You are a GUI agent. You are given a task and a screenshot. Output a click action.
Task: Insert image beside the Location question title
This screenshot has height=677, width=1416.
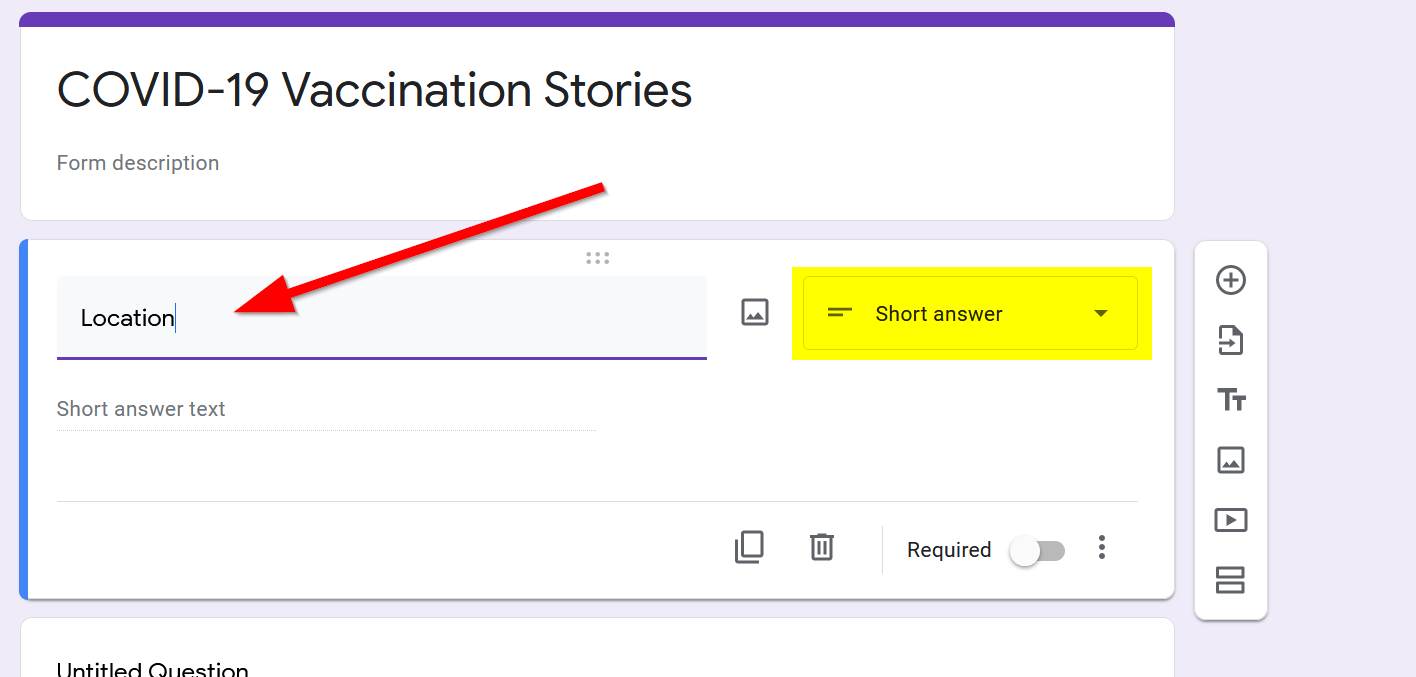coord(755,312)
